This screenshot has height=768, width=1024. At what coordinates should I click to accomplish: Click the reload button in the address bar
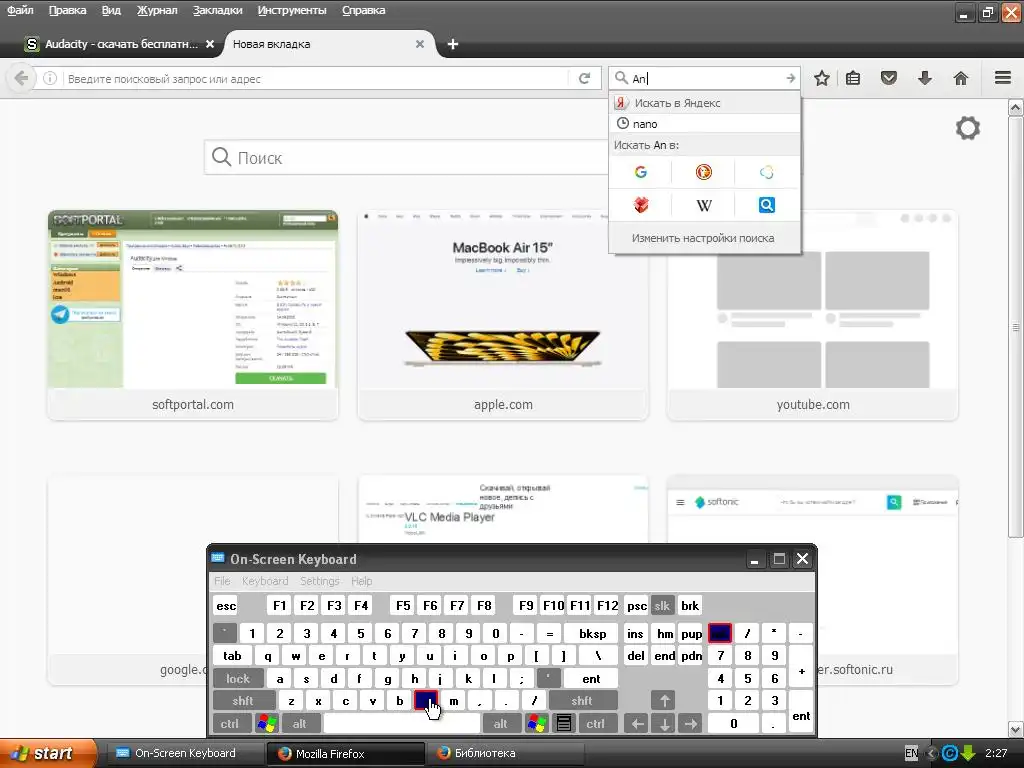(584, 78)
